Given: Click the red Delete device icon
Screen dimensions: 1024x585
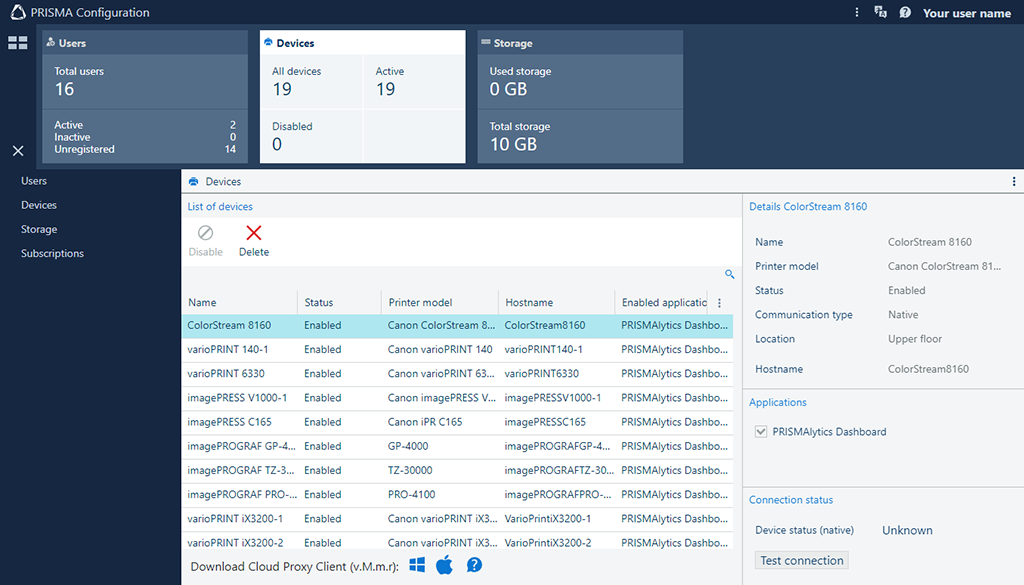Looking at the screenshot, I should coord(254,234).
